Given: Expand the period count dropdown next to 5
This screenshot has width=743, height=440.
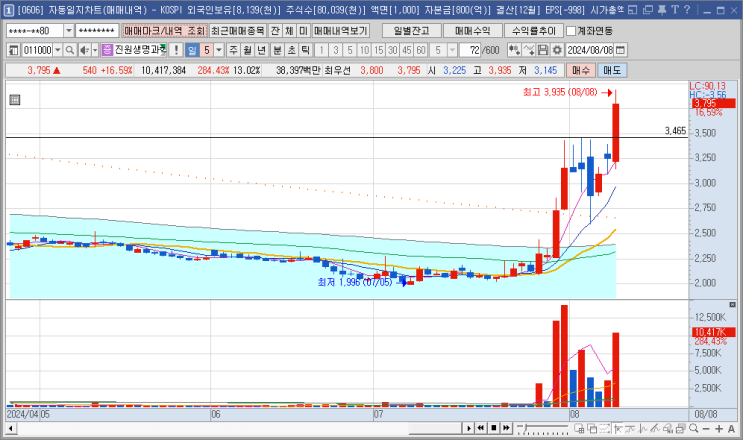Looking at the screenshot, I should coord(219,50).
